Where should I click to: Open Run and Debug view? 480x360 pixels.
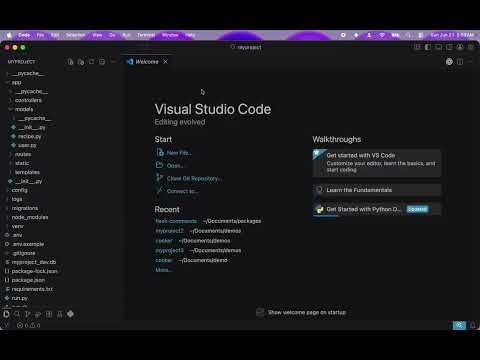(38, 314)
